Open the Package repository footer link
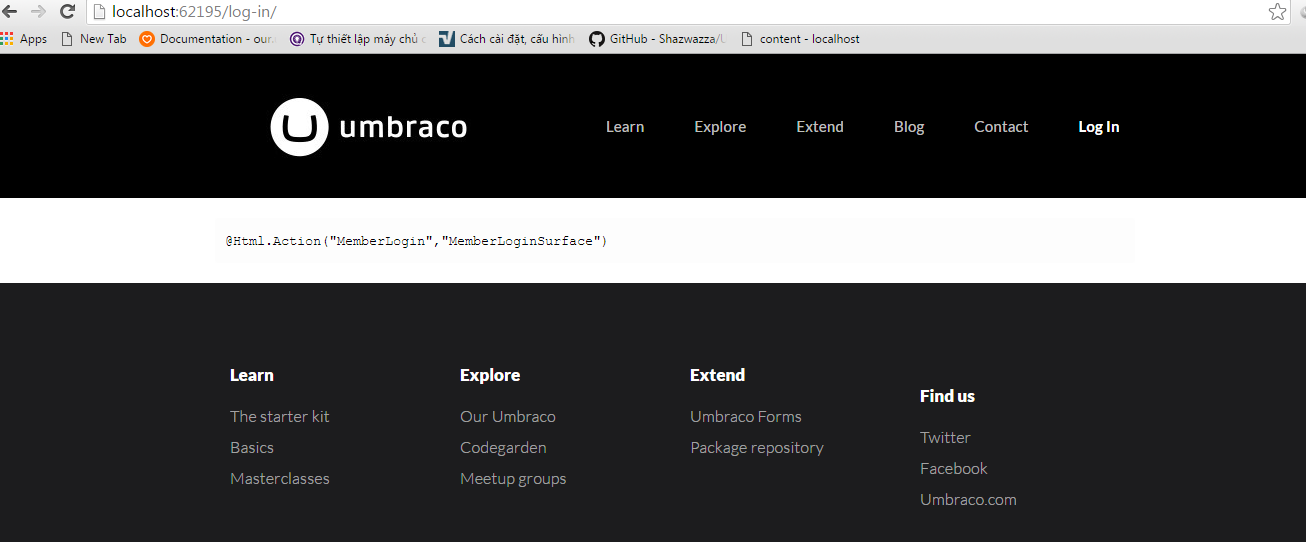This screenshot has width=1306, height=542. (x=757, y=447)
